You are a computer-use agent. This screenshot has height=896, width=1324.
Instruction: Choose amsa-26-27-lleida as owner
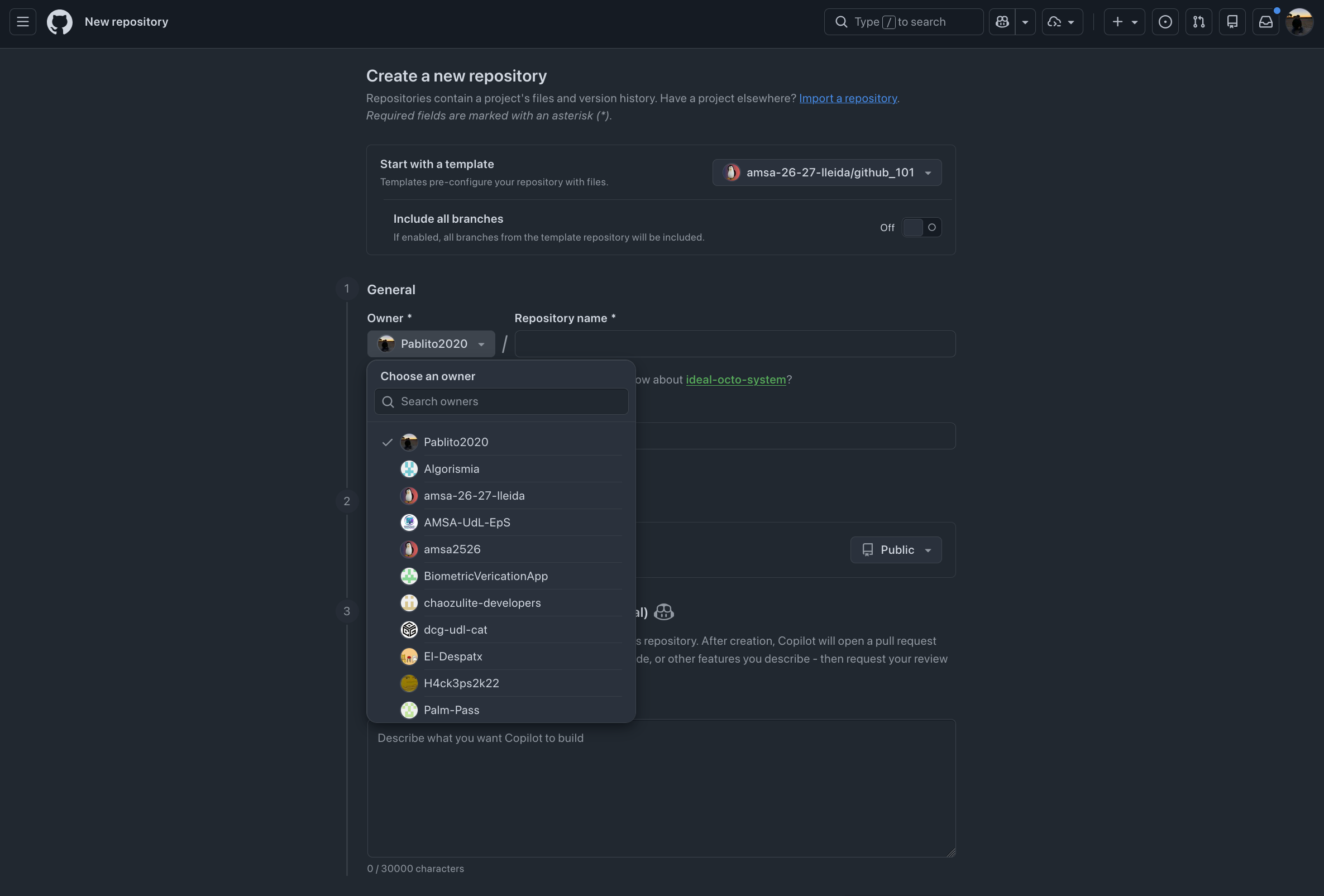tap(501, 496)
